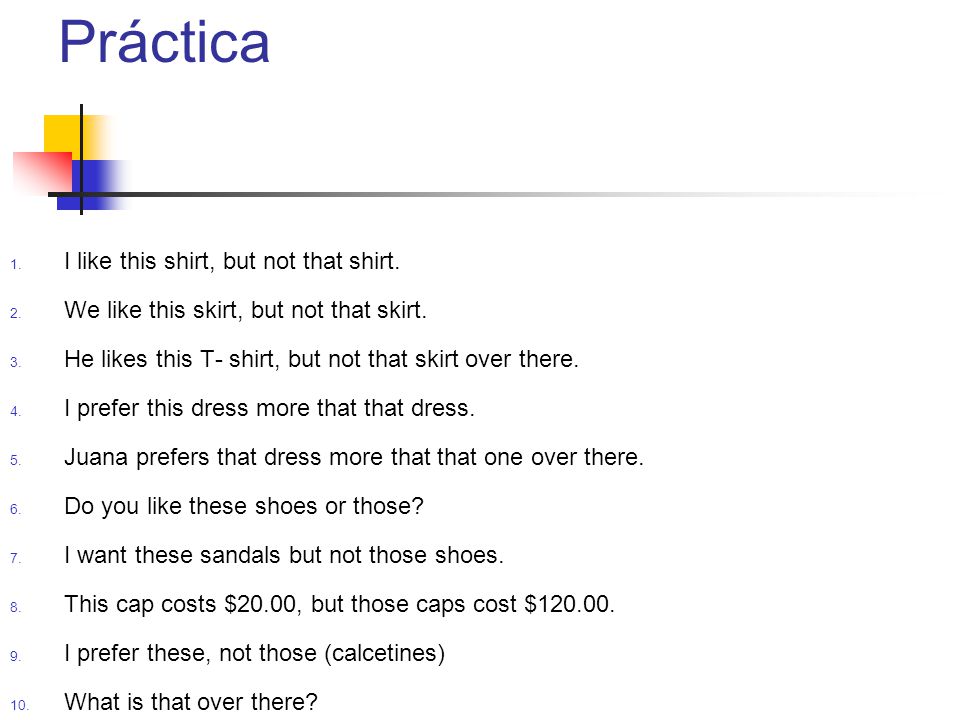Screen dimensions: 960x720
Task: Click list number 1 marker
Action: [15, 264]
